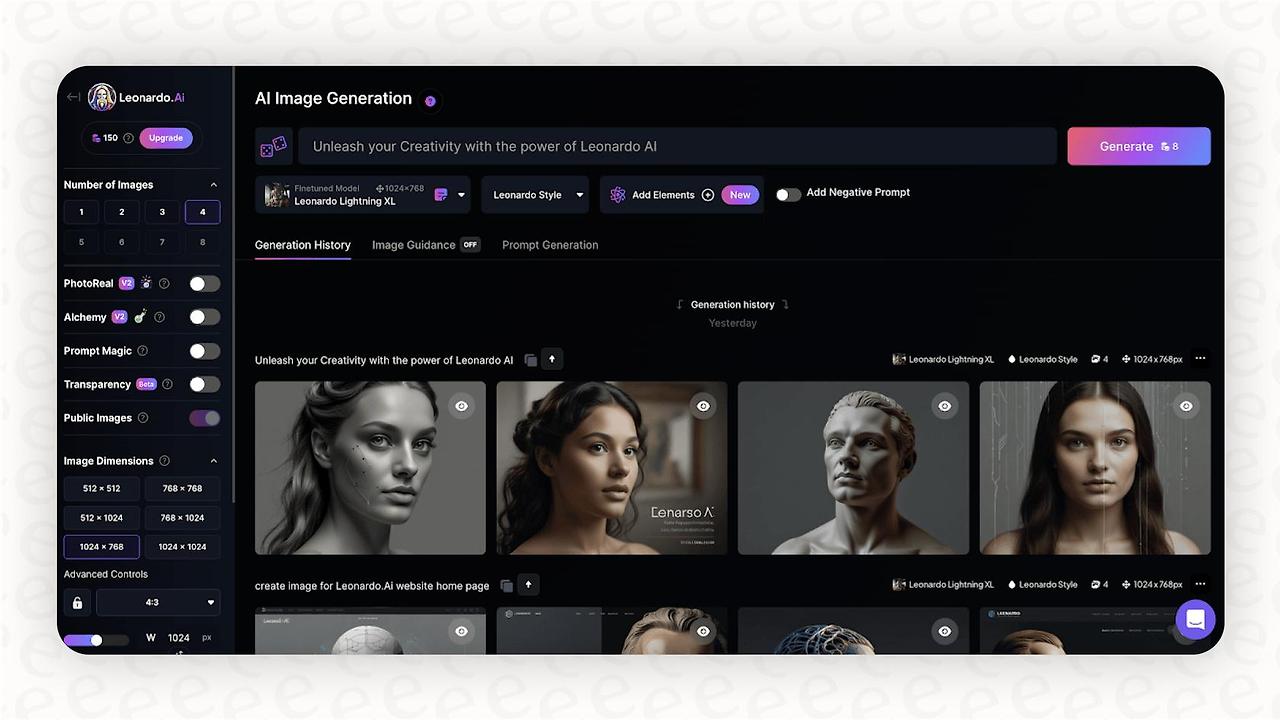The width and height of the screenshot is (1280, 720).
Task: Copy the 'Unleash your Creativity' prompt
Action: point(531,360)
